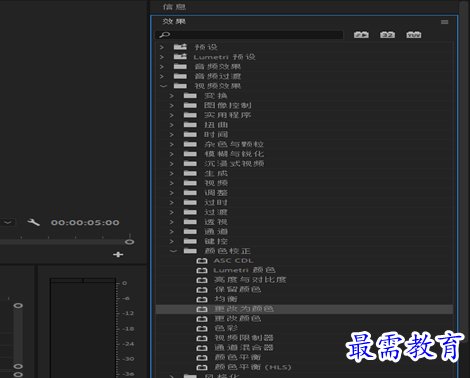The width and height of the screenshot is (470, 378).
Task: Select the 效果 panel tab
Action: click(x=174, y=22)
